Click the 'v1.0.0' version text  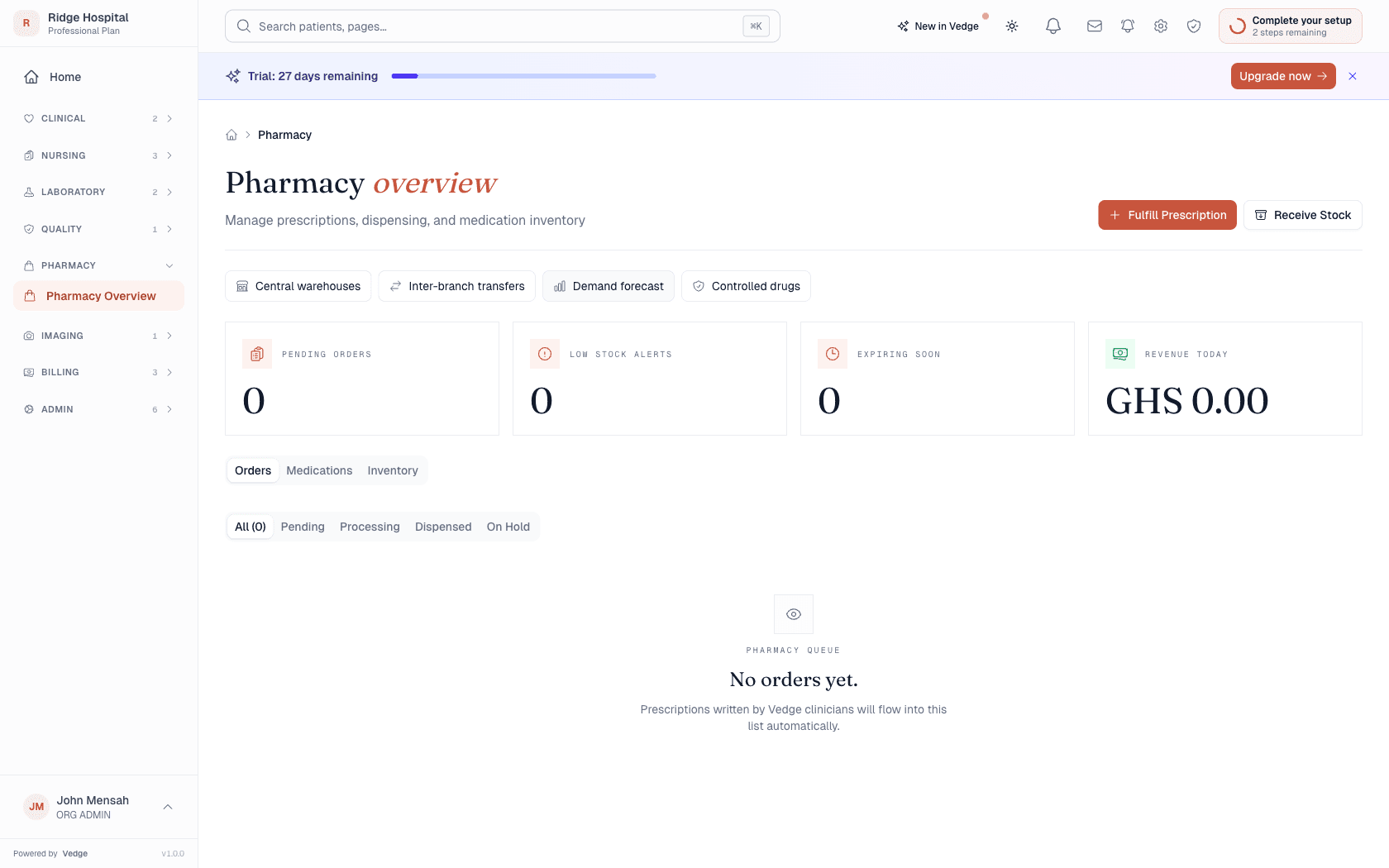pyautogui.click(x=173, y=854)
